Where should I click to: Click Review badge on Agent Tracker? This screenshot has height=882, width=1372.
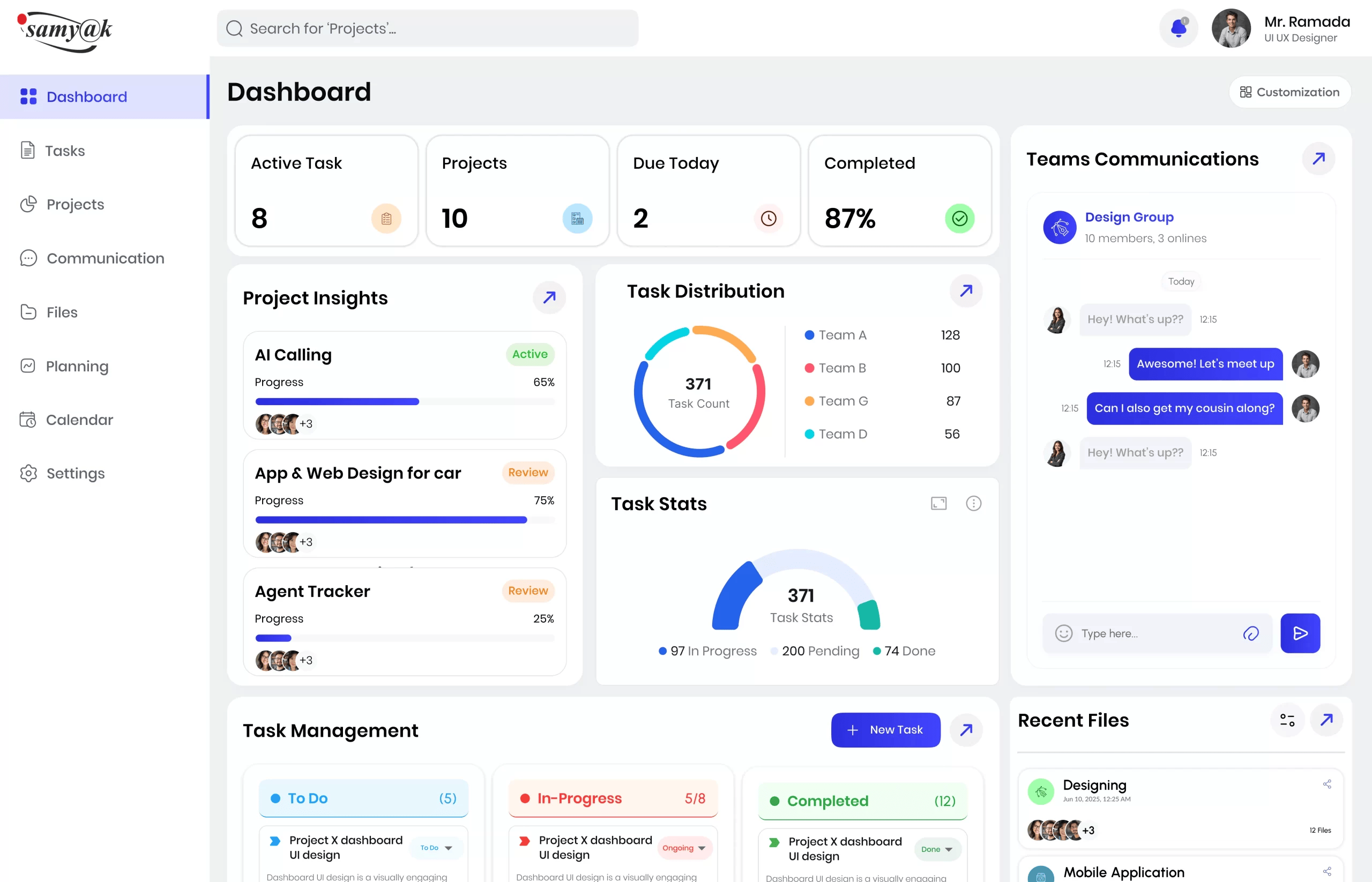click(x=527, y=591)
